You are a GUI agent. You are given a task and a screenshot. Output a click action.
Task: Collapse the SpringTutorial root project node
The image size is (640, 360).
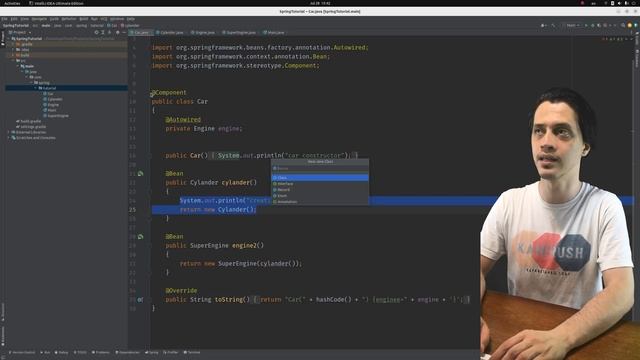point(9,39)
